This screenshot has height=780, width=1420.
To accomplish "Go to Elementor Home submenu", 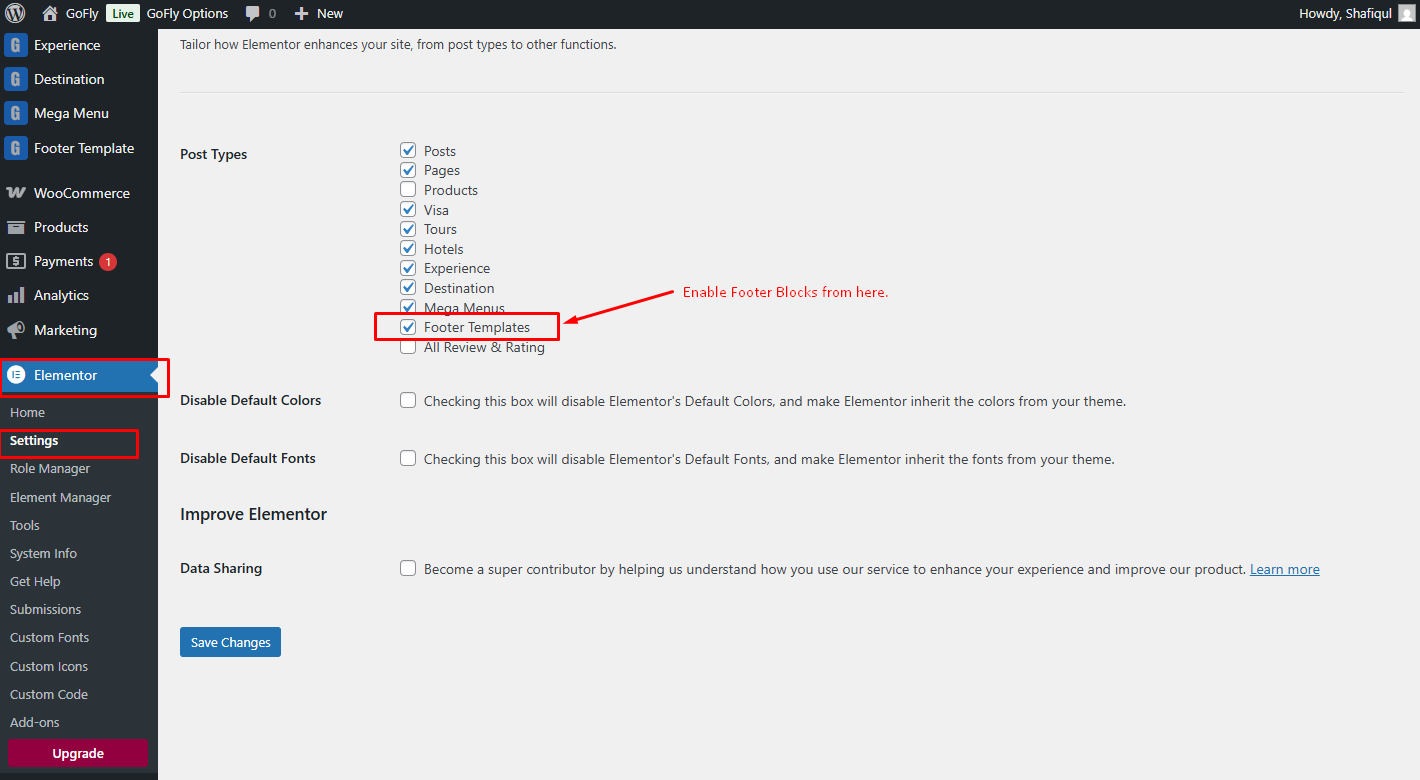I will tap(27, 412).
